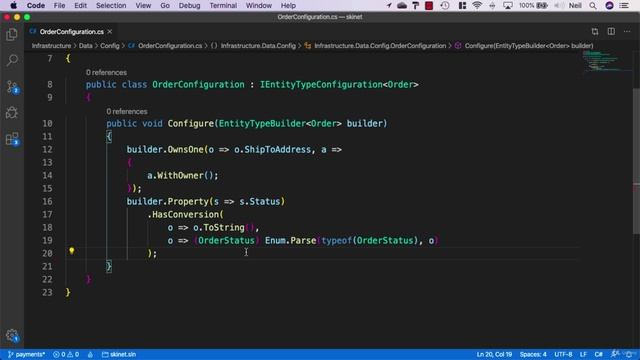Click ShipToAddress text on line 12

tap(278, 149)
